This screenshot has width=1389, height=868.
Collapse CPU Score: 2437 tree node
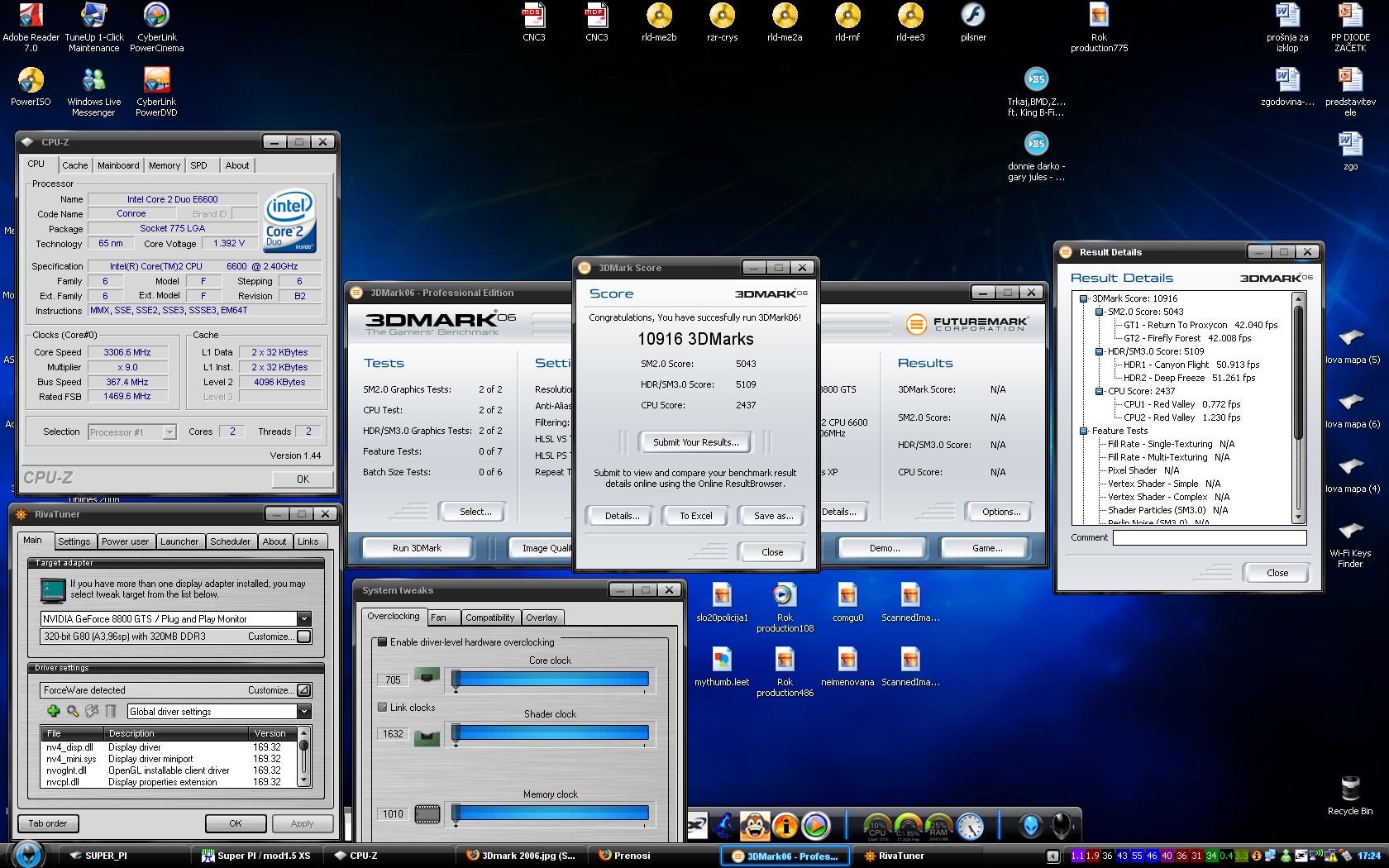pos(1099,391)
